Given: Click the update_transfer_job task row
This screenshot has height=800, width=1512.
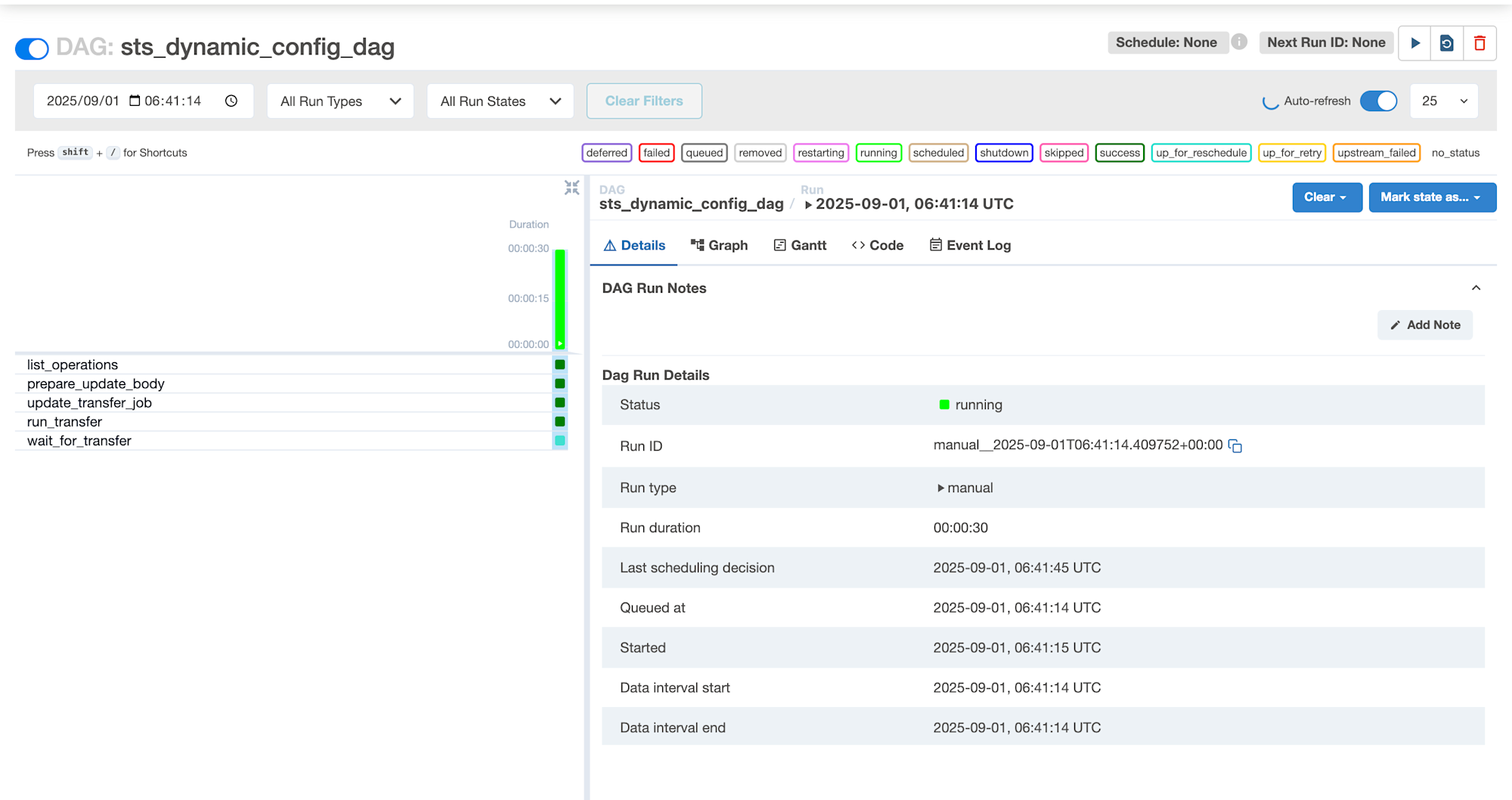Looking at the screenshot, I should pyautogui.click(x=291, y=402).
